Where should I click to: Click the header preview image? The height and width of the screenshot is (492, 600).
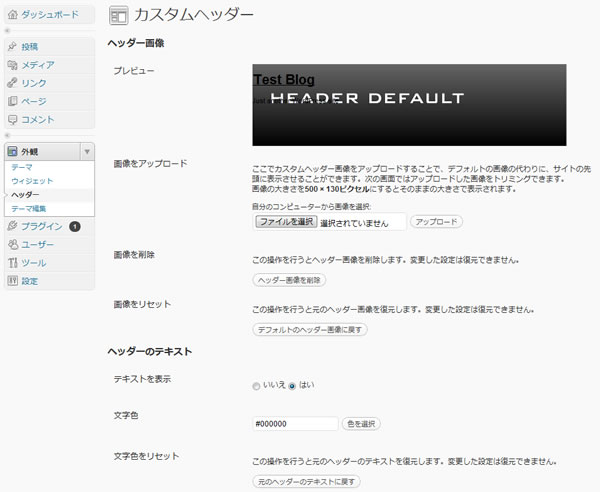[x=409, y=105]
